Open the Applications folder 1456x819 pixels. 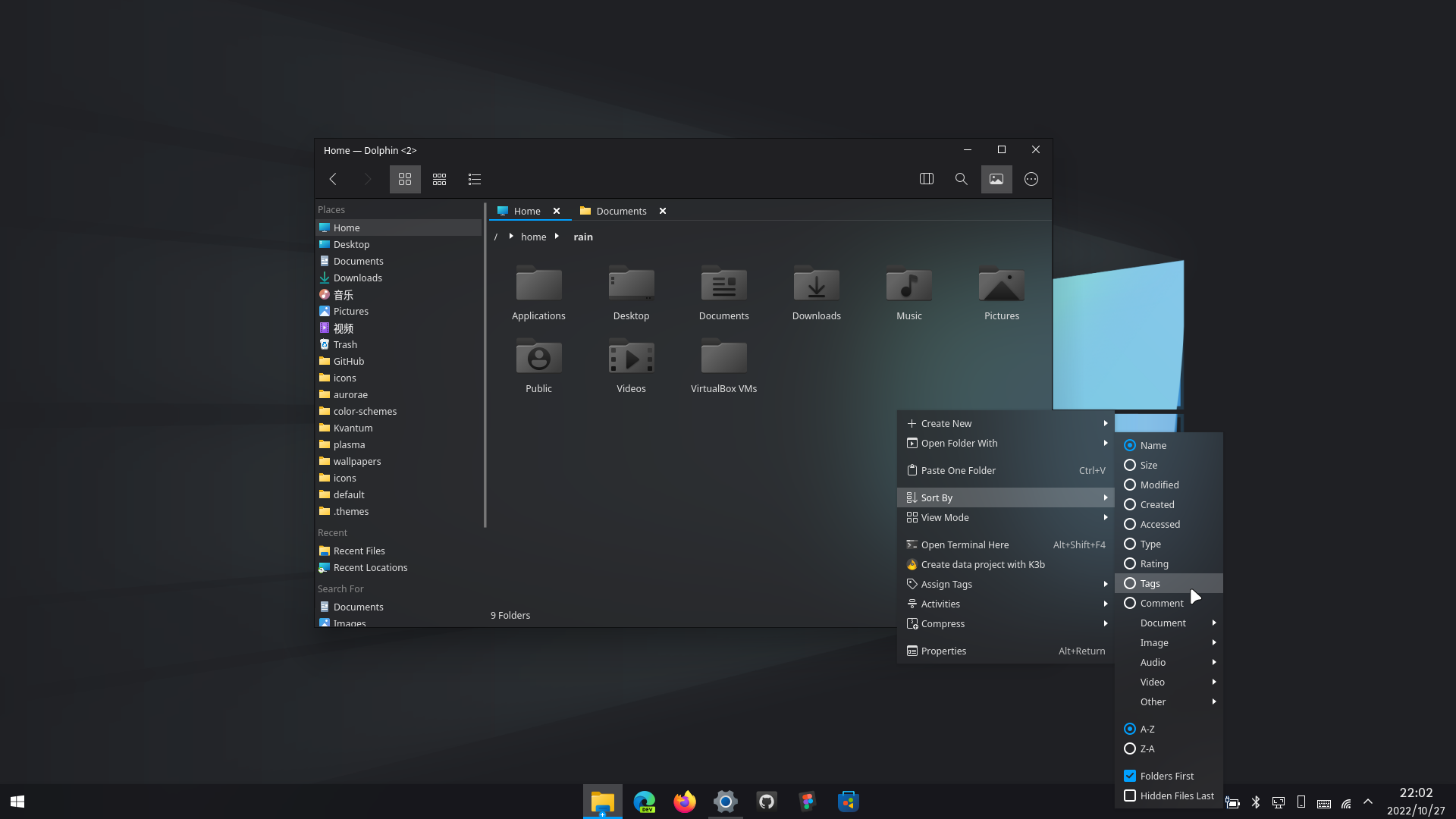coord(538,293)
